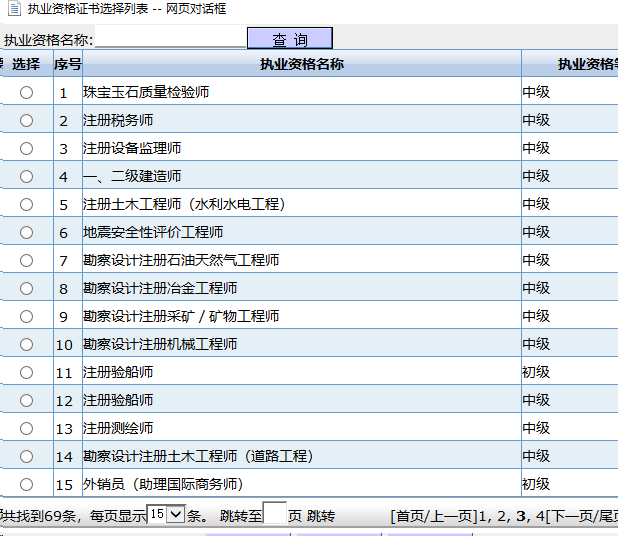Click the document icon in the dialog title

[x=15, y=8]
